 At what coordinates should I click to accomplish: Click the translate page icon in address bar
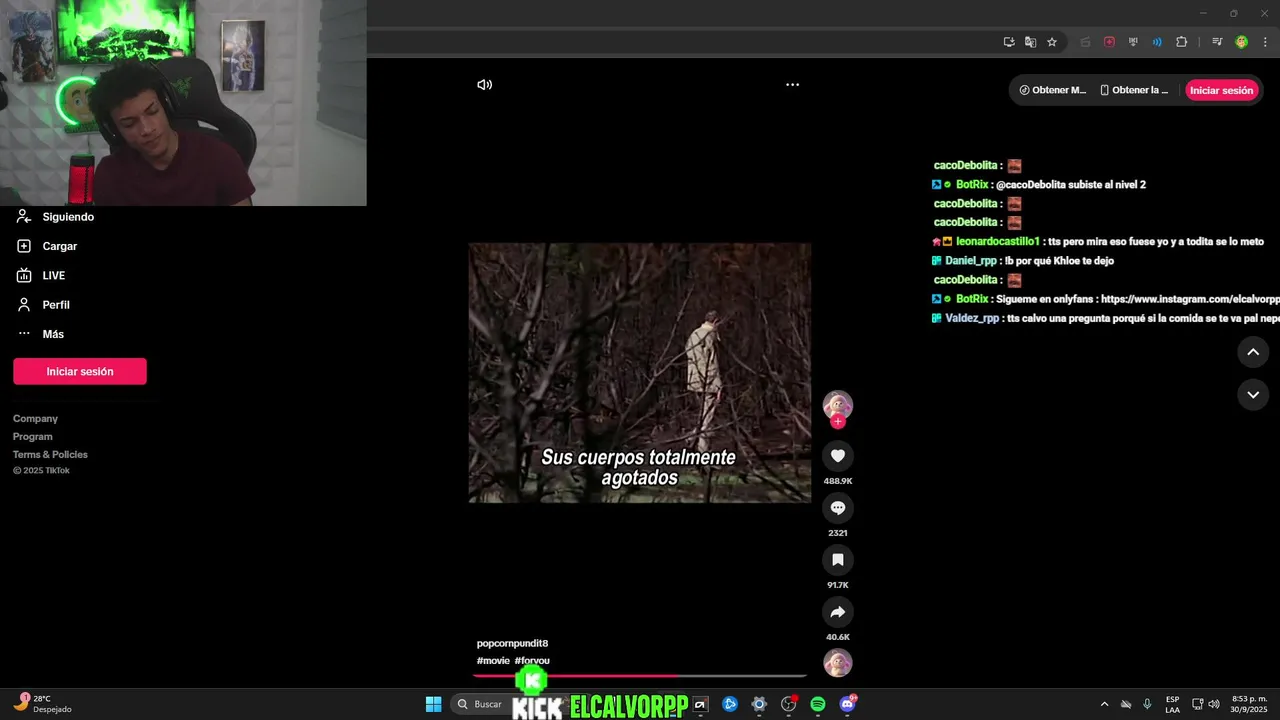tap(1030, 42)
